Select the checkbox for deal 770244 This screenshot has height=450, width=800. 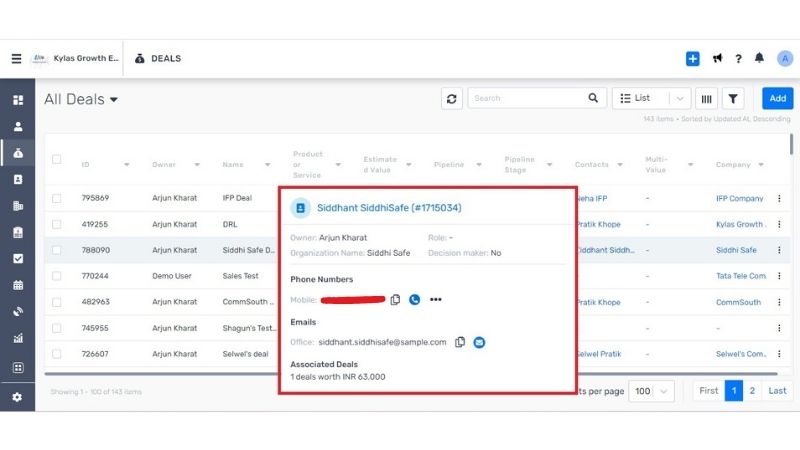coord(57,276)
